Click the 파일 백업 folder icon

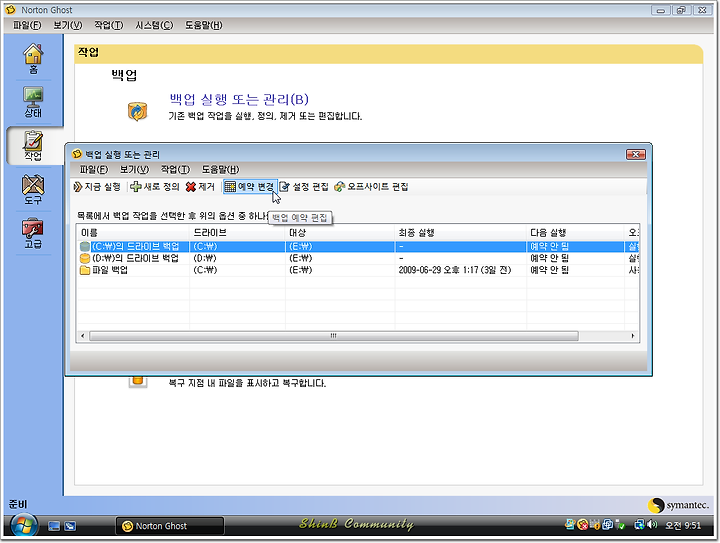pos(84,270)
